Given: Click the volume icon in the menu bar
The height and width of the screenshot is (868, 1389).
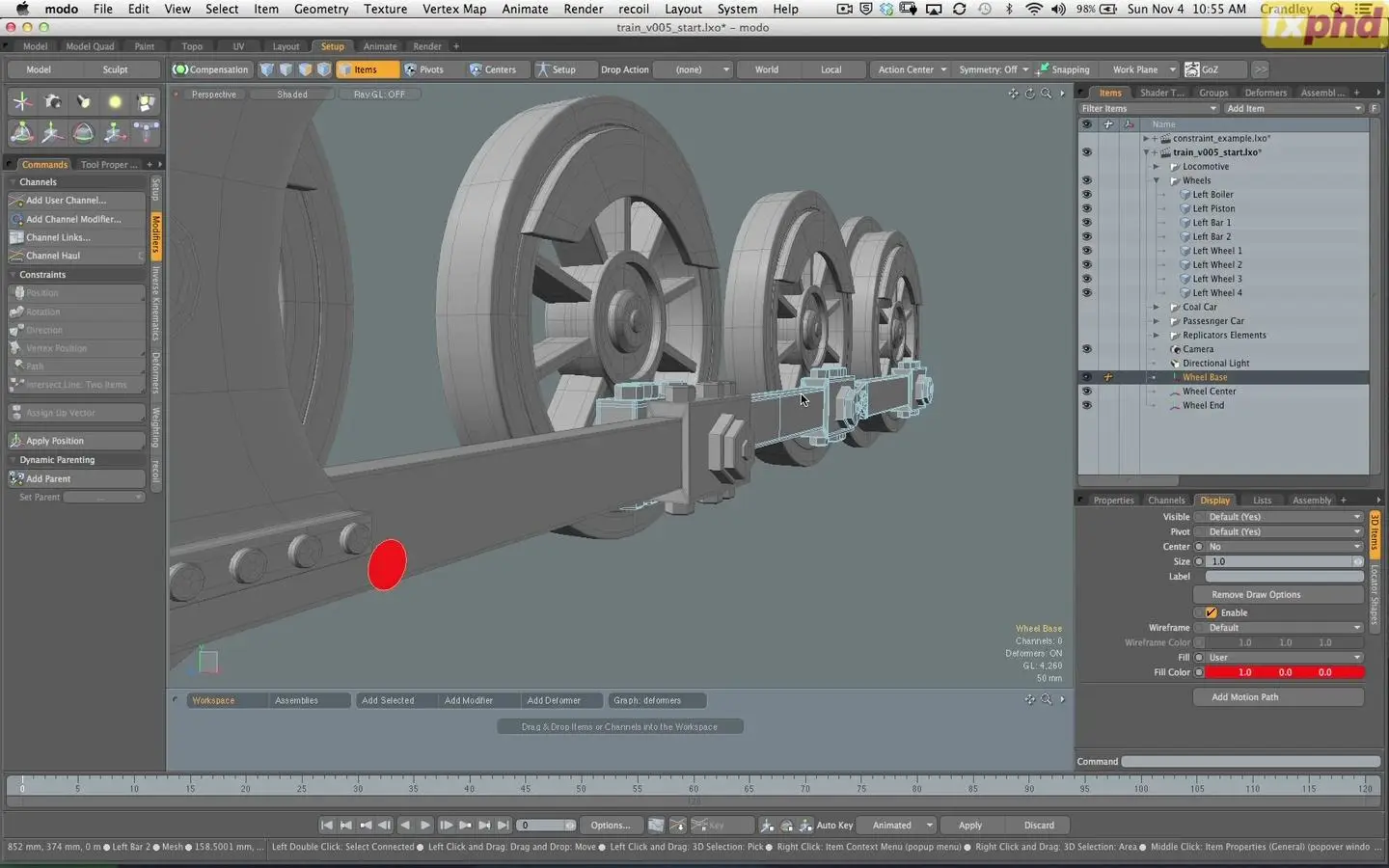Looking at the screenshot, I should [x=1058, y=9].
